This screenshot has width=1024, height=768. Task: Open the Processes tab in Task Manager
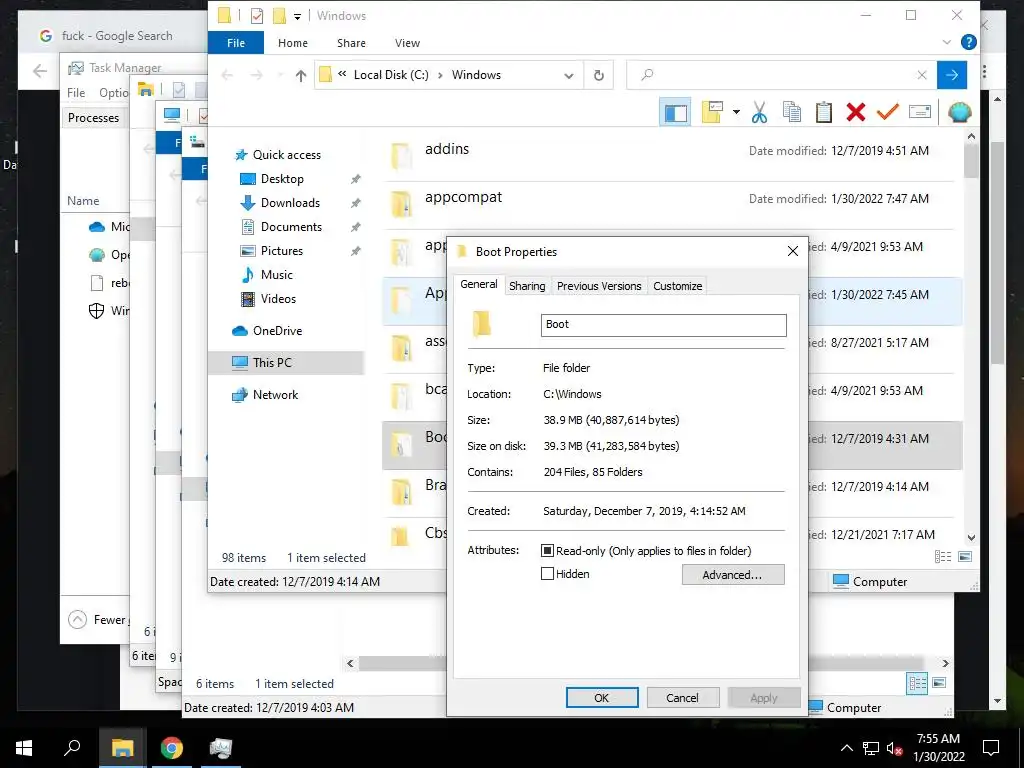[93, 118]
